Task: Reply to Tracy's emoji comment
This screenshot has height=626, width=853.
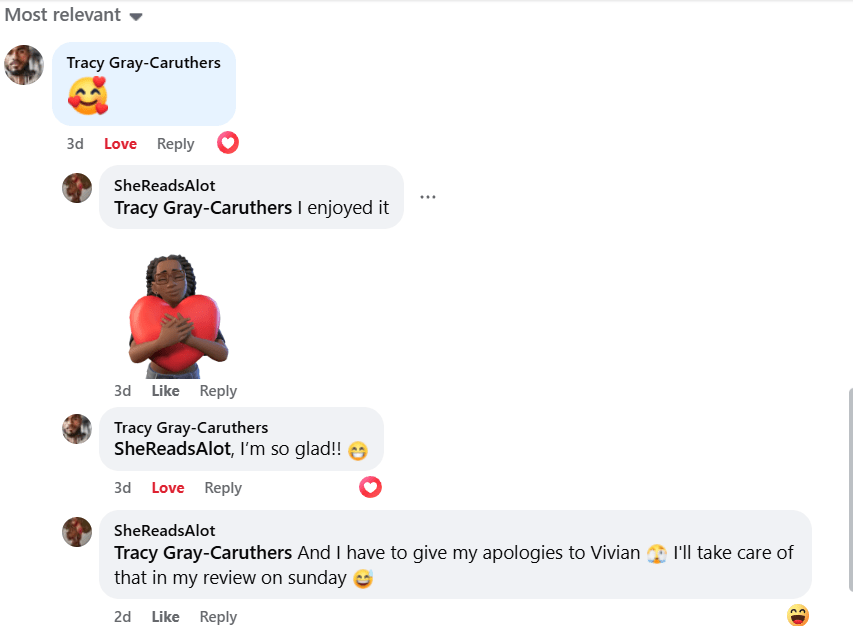Action: coord(175,144)
